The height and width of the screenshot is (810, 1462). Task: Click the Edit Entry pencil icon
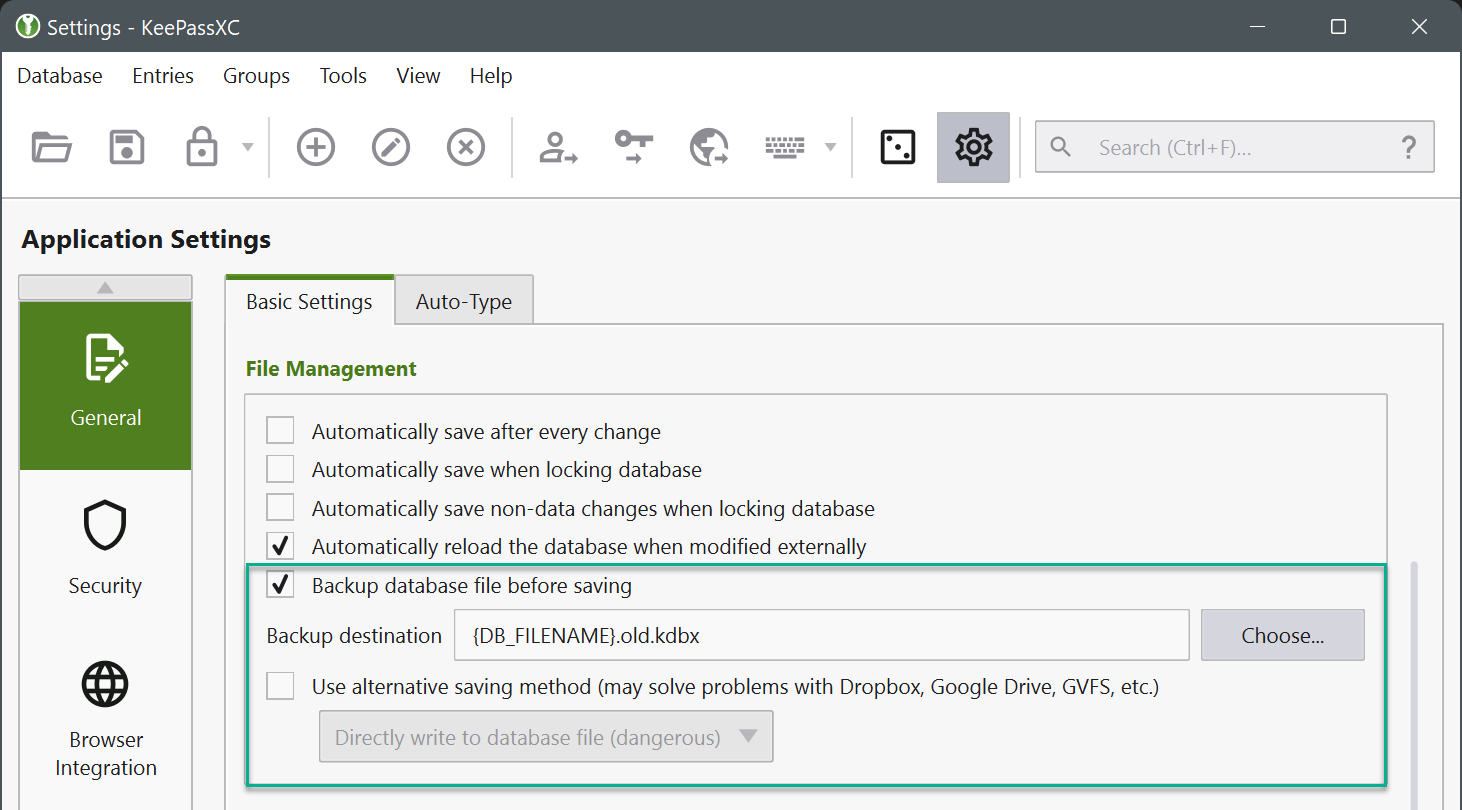coord(391,148)
